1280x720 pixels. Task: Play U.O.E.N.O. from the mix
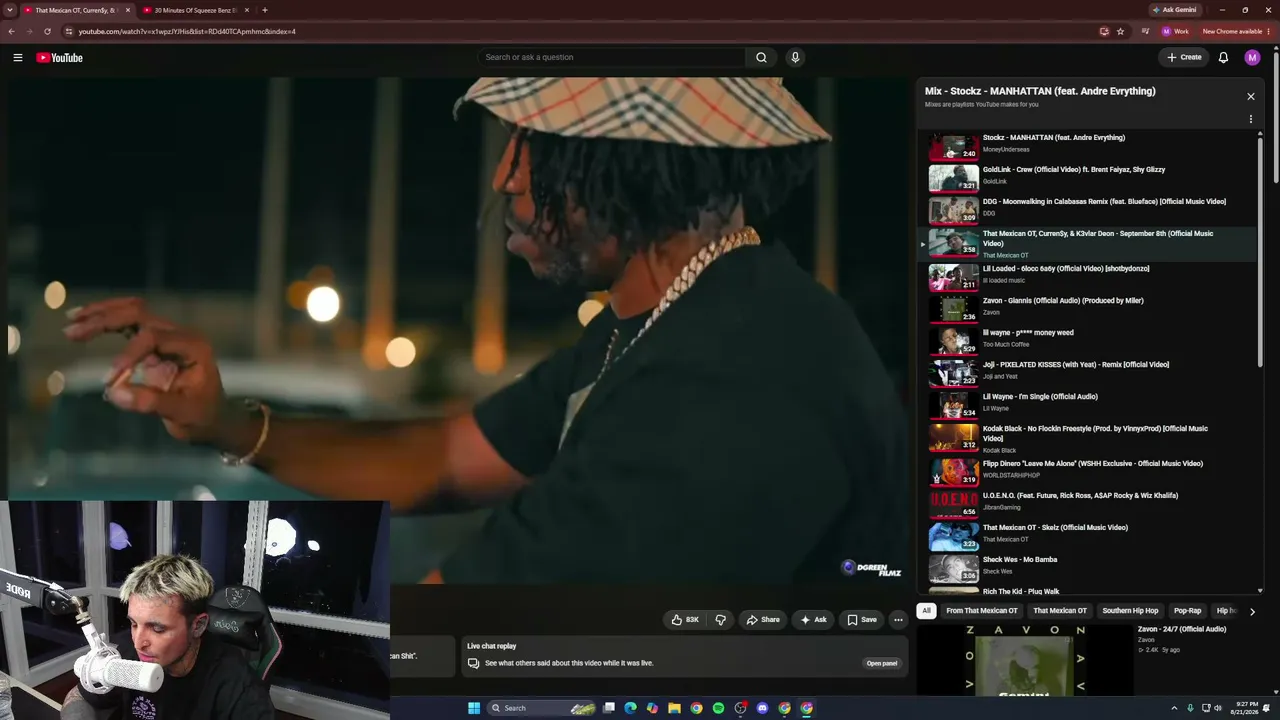(1088, 503)
